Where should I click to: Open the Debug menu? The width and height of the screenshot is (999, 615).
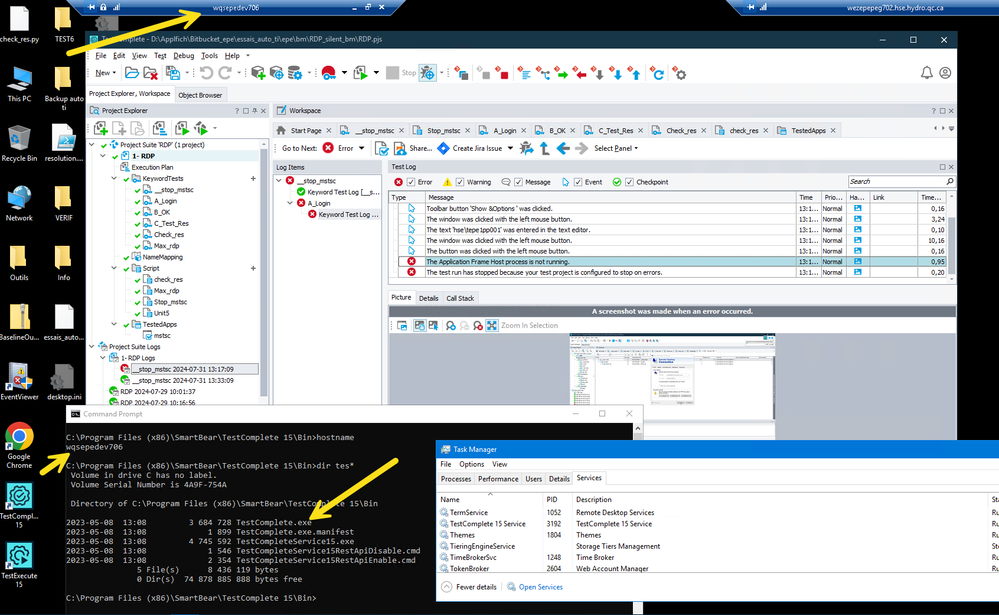click(x=183, y=56)
